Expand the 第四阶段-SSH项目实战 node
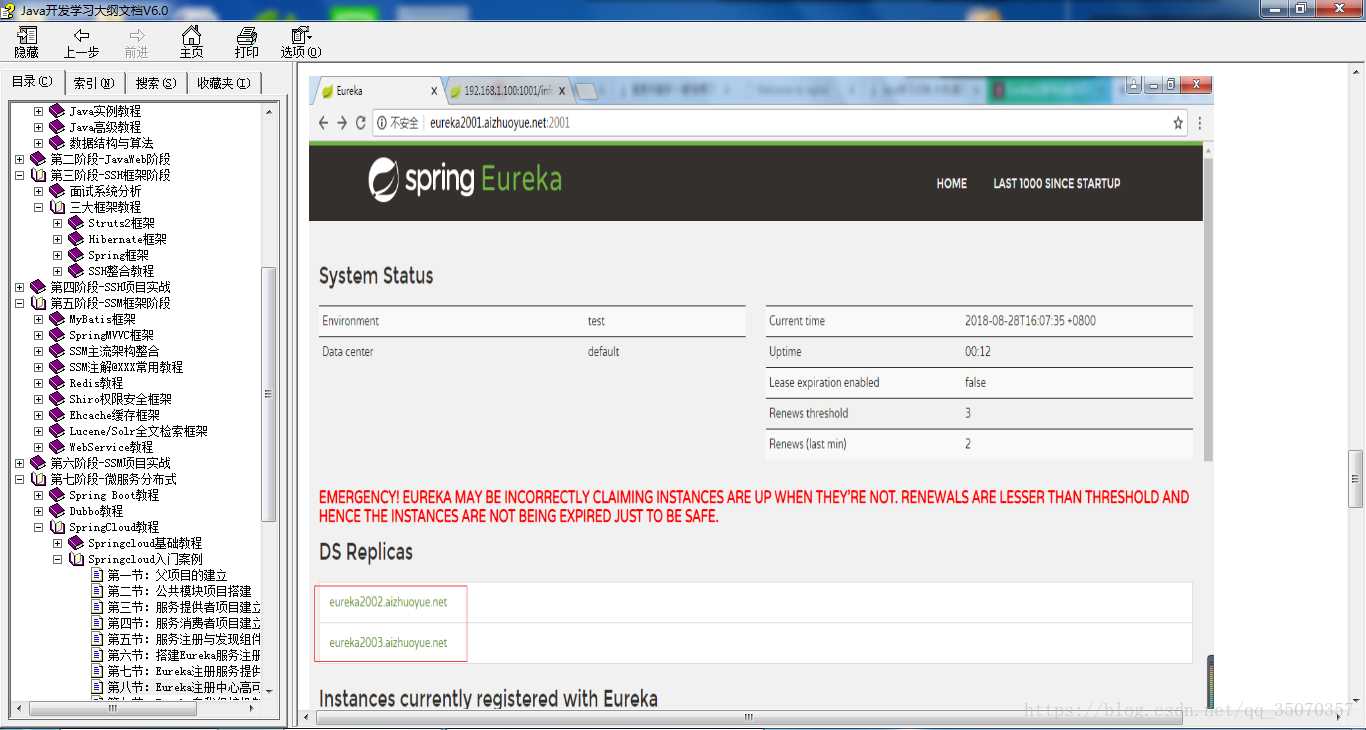 [19, 287]
